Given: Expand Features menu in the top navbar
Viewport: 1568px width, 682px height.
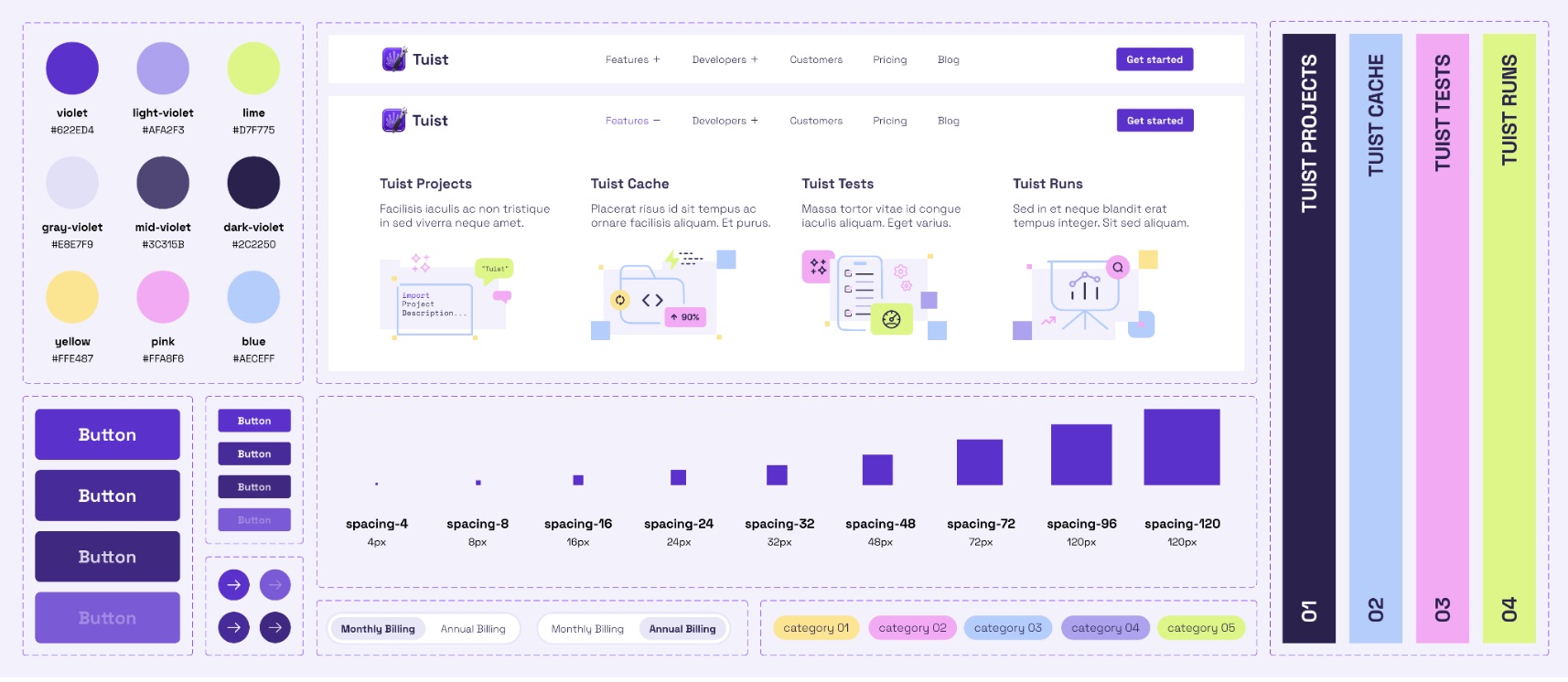Looking at the screenshot, I should 632,60.
